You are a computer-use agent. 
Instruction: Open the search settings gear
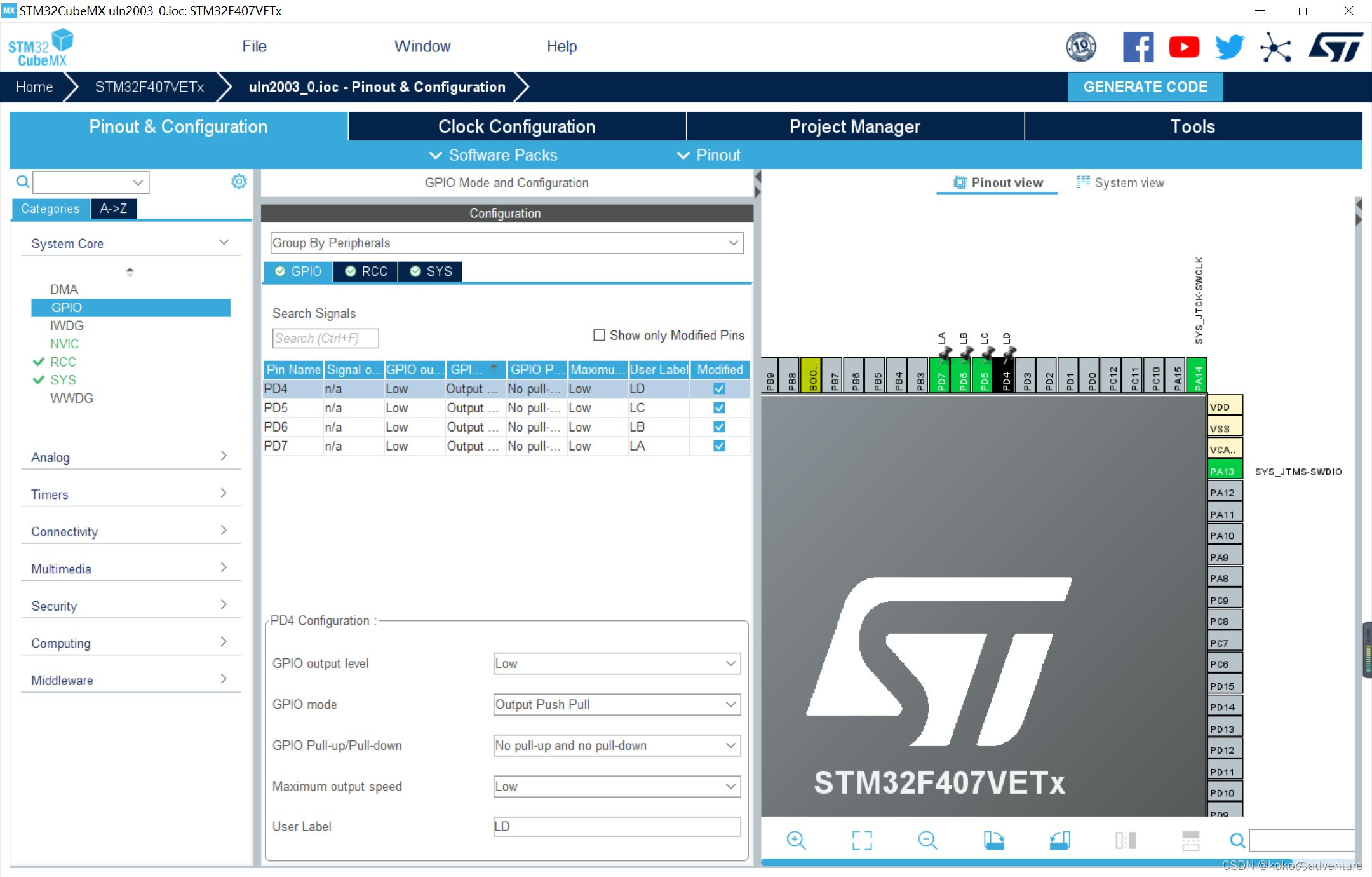[239, 181]
